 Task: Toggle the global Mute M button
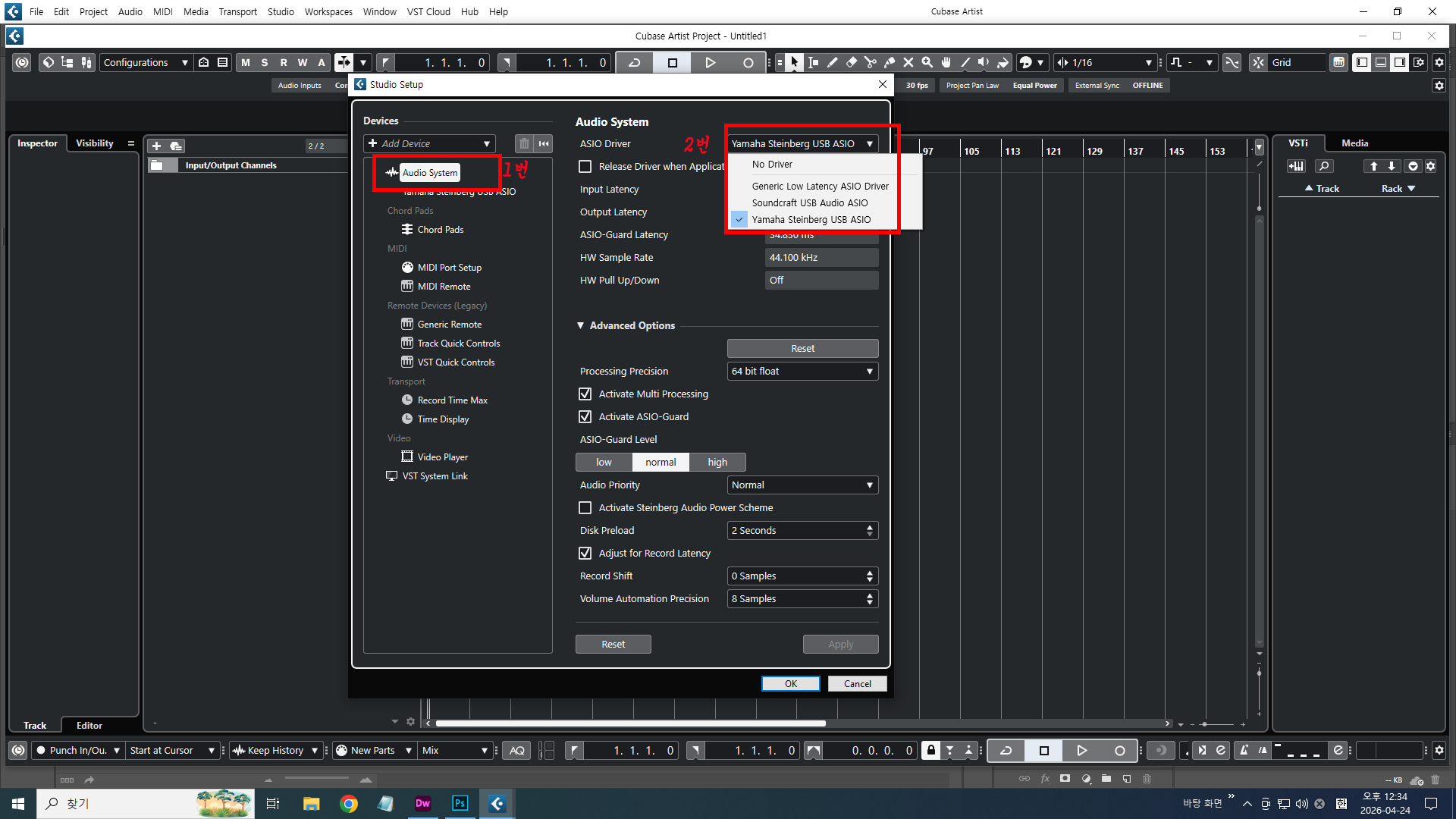click(246, 62)
